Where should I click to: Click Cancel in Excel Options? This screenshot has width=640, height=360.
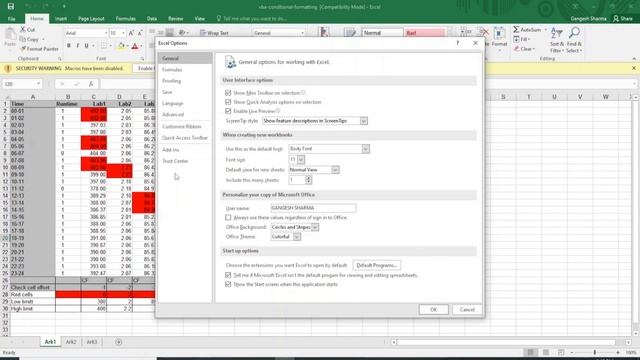[467, 310]
